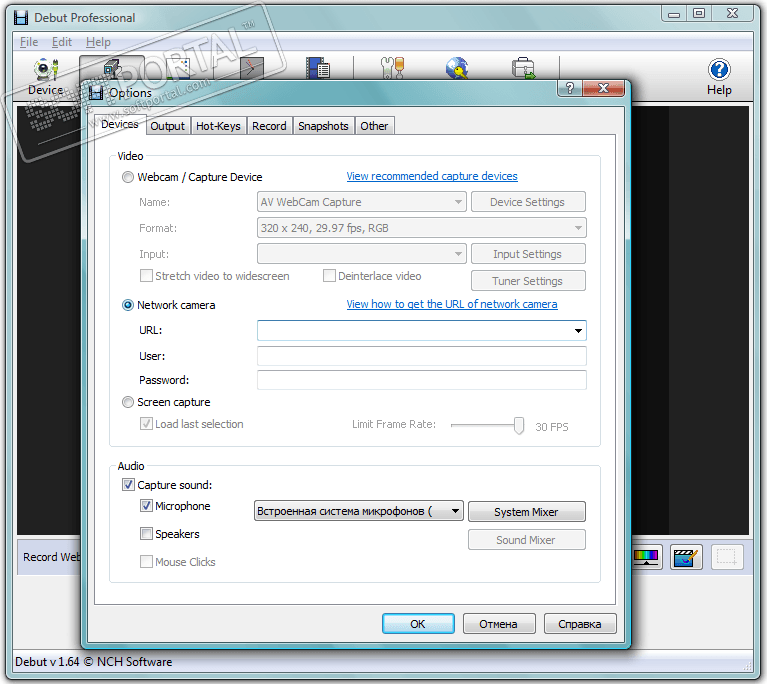The image size is (767, 684).
Task: Click the OK button
Action: [418, 624]
